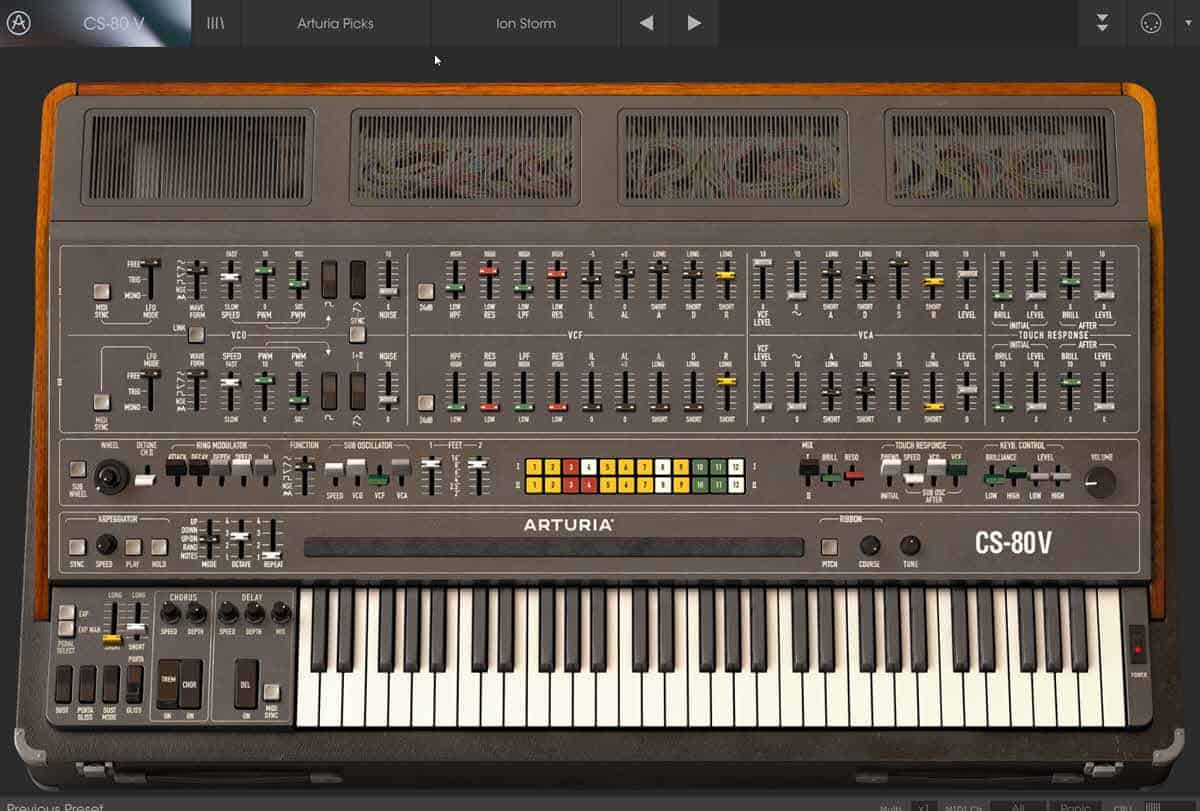
Task: Click the master Volume knob
Action: 1099,484
